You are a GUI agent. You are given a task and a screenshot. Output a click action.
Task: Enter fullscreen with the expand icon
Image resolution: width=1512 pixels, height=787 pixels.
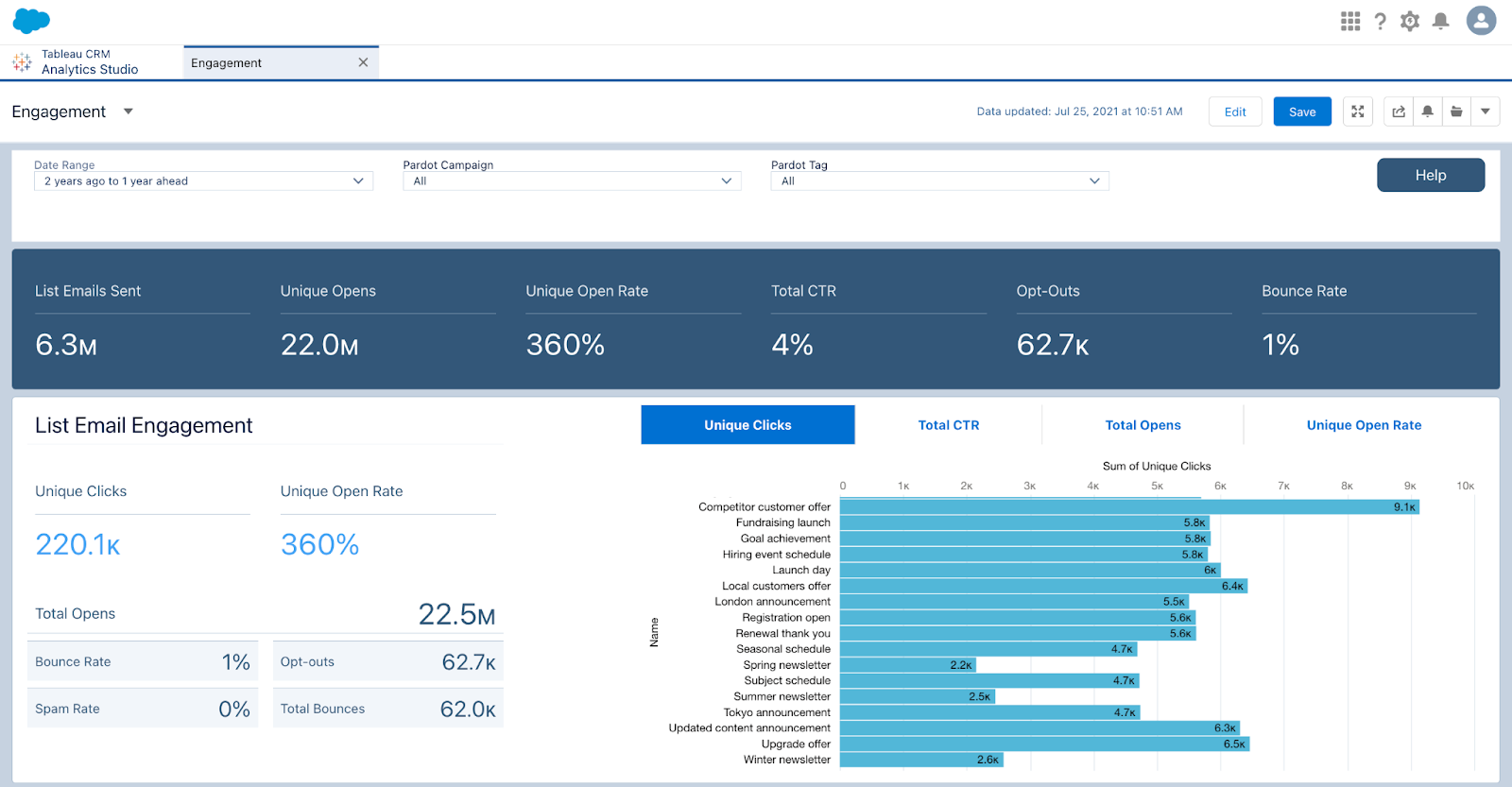[x=1358, y=111]
